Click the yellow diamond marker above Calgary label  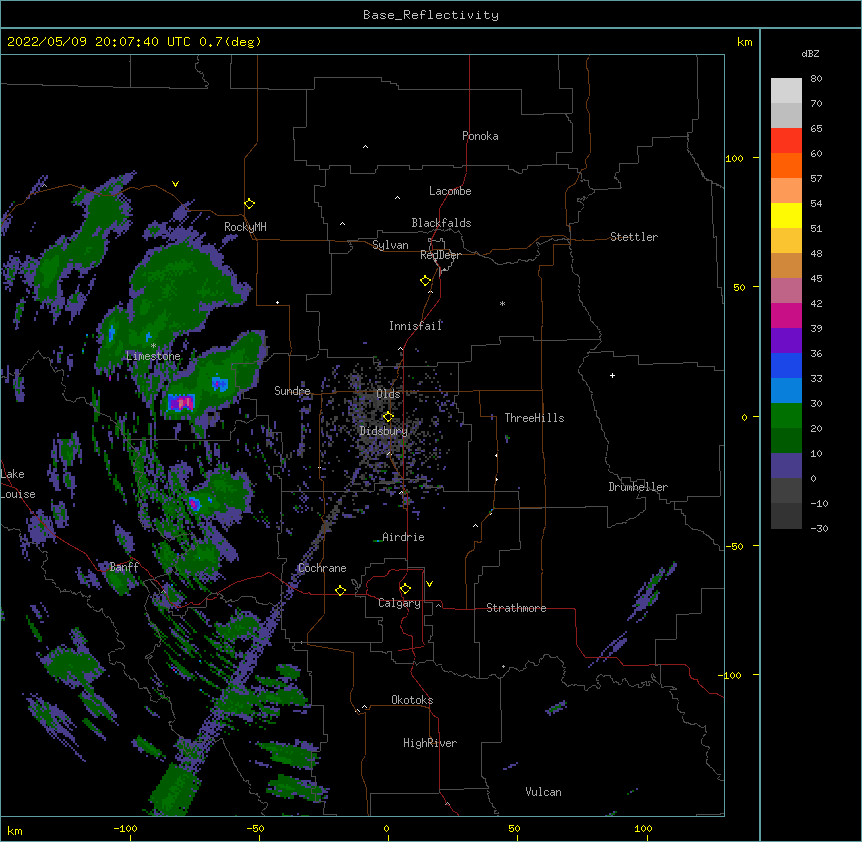tap(405, 589)
